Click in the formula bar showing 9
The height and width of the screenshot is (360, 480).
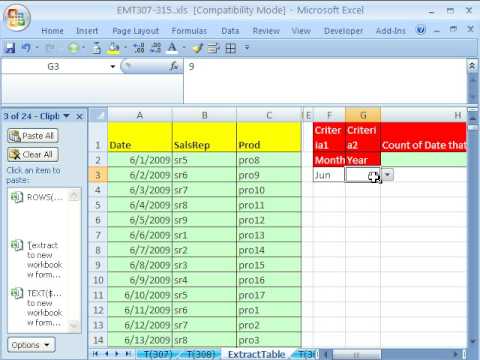tap(325, 80)
